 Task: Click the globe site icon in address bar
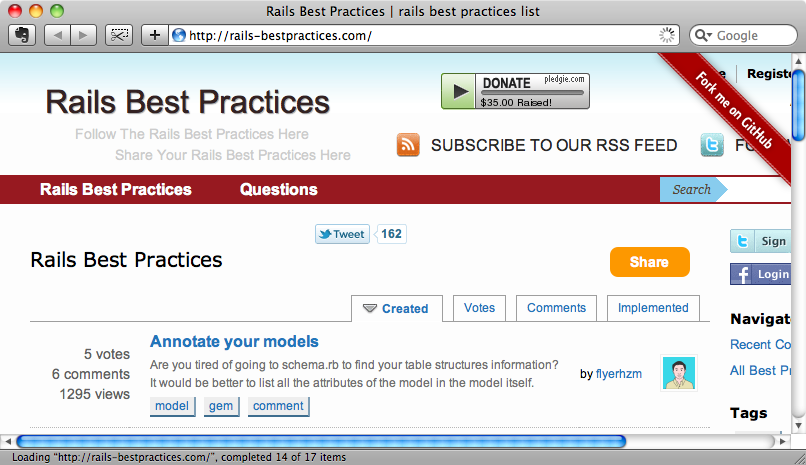179,35
